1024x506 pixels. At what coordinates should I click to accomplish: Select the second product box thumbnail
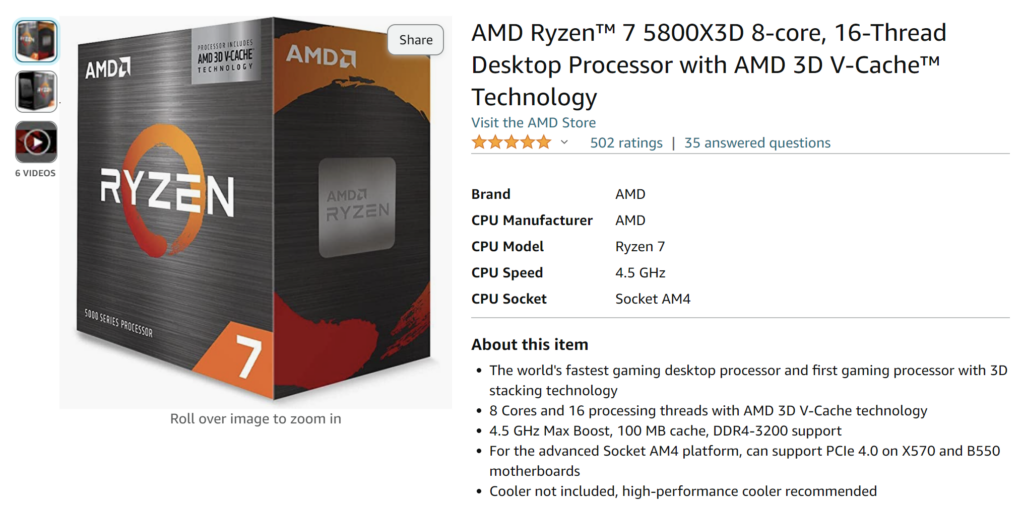pyautogui.click(x=36, y=91)
